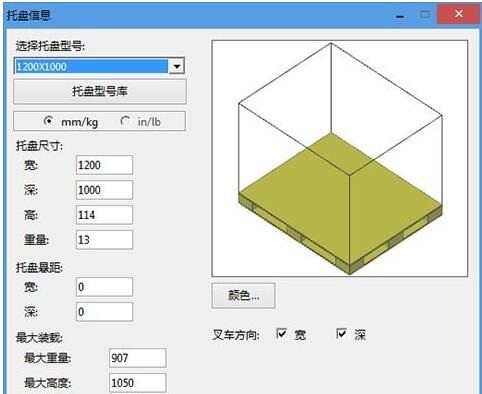Select the 1200X1000 combo box text

(x=91, y=66)
